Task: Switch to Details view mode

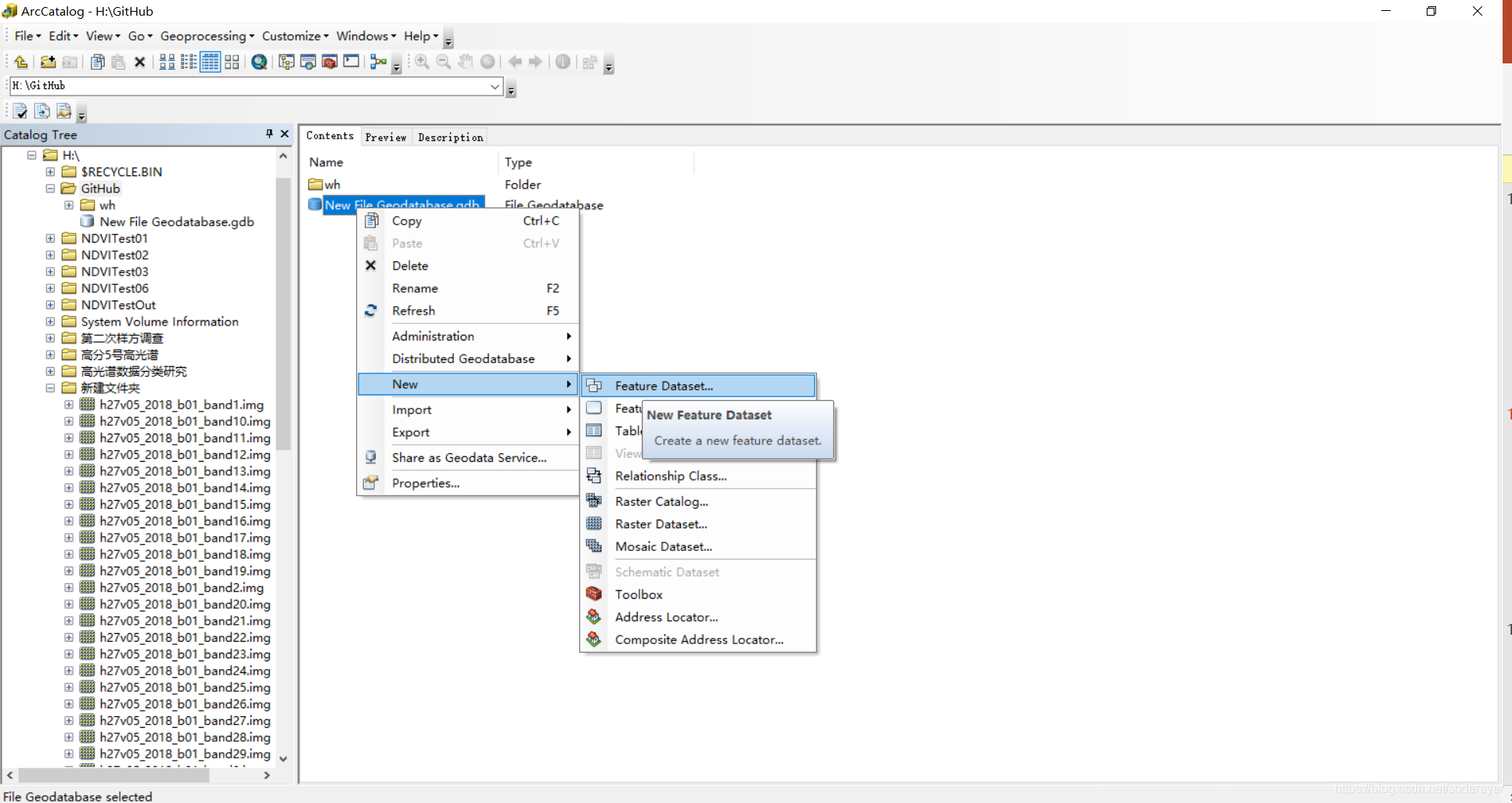Action: pyautogui.click(x=211, y=62)
